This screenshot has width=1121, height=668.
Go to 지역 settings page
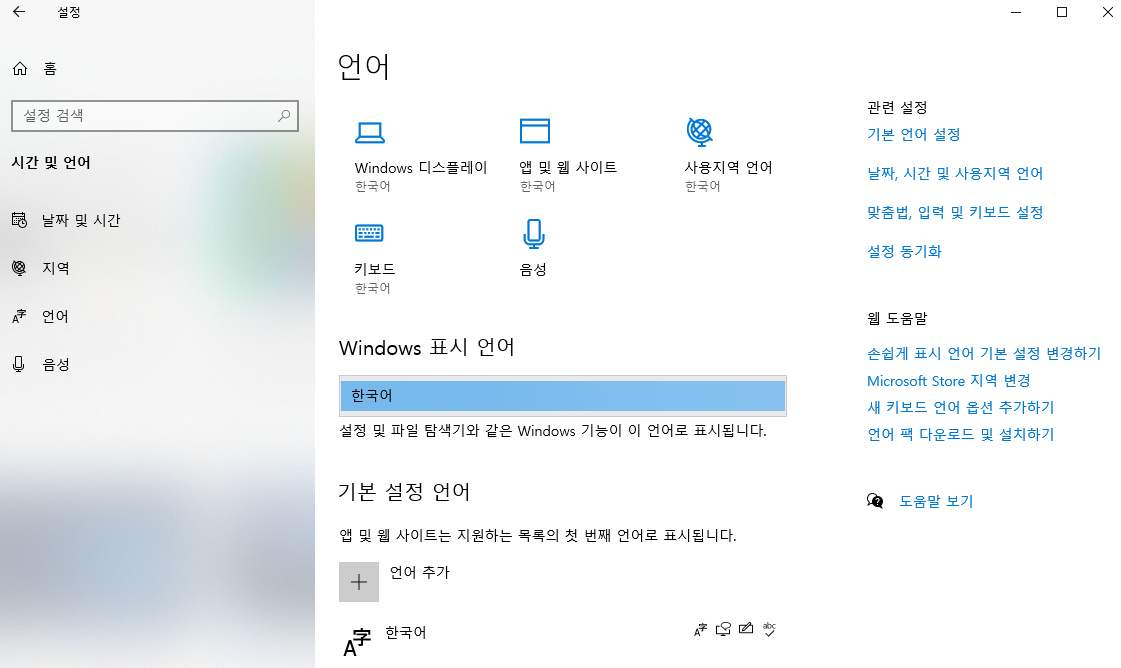coord(56,268)
